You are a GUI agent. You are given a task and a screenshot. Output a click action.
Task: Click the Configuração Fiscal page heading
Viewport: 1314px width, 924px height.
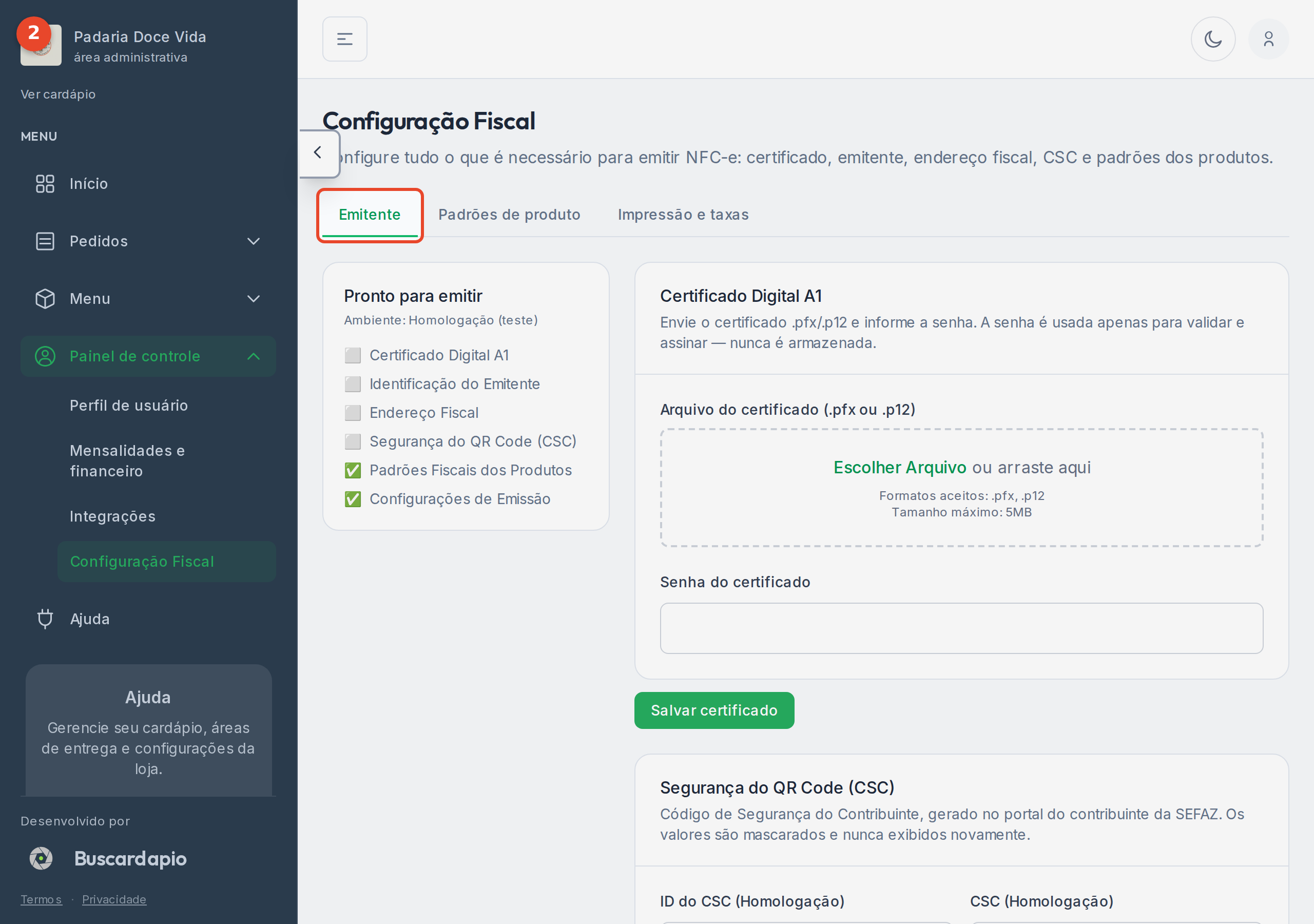[429, 121]
